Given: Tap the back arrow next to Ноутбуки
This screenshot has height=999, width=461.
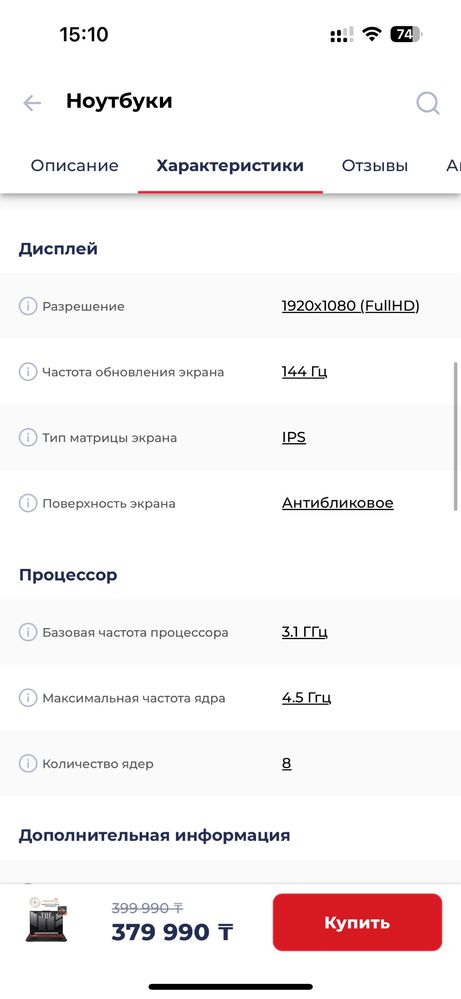Looking at the screenshot, I should click(x=32, y=103).
